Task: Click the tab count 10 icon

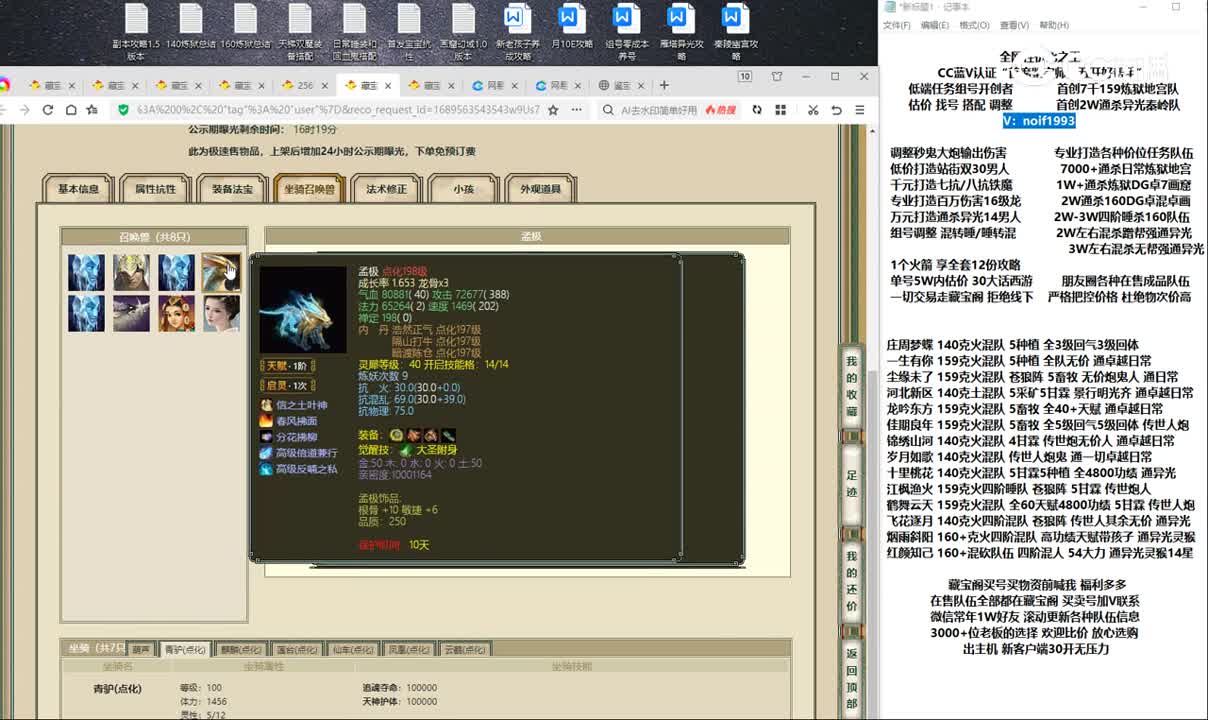Action: 745,76
